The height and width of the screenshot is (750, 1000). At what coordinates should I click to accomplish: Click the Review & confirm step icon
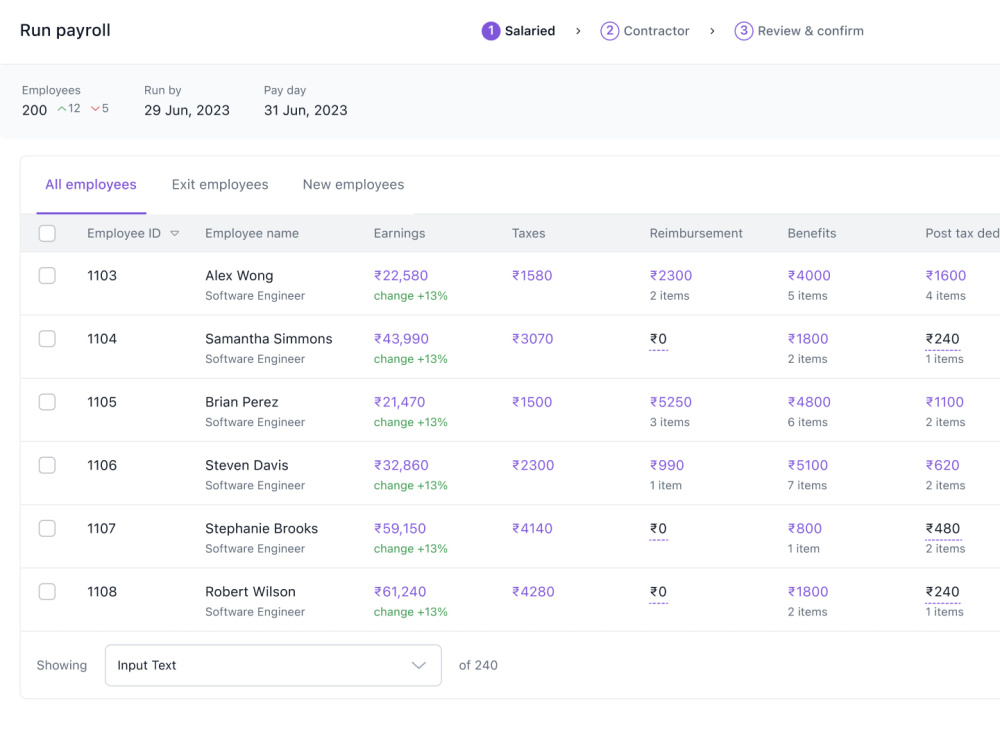[x=743, y=31]
